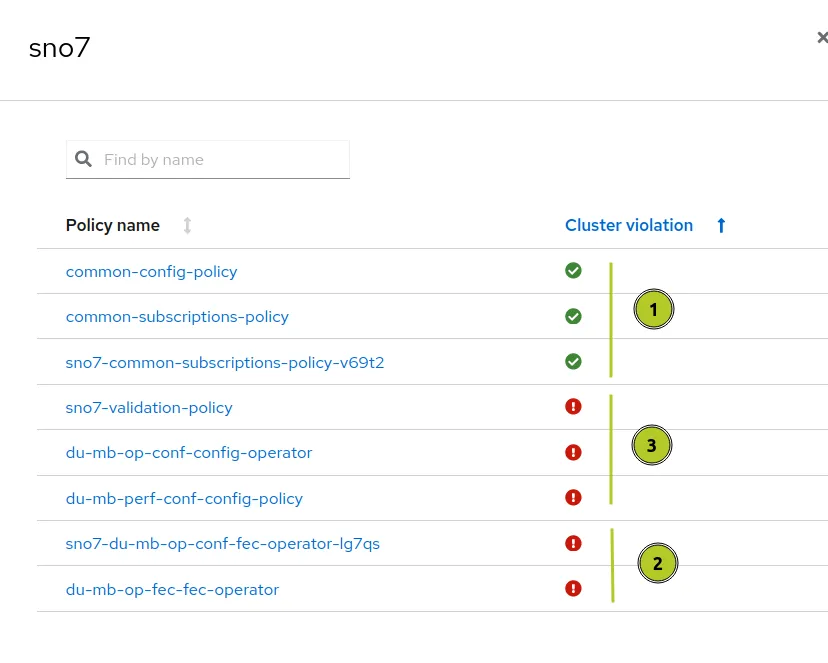This screenshot has width=828, height=663.
Task: Click the green check icon for common-config-policy
Action: tap(573, 271)
